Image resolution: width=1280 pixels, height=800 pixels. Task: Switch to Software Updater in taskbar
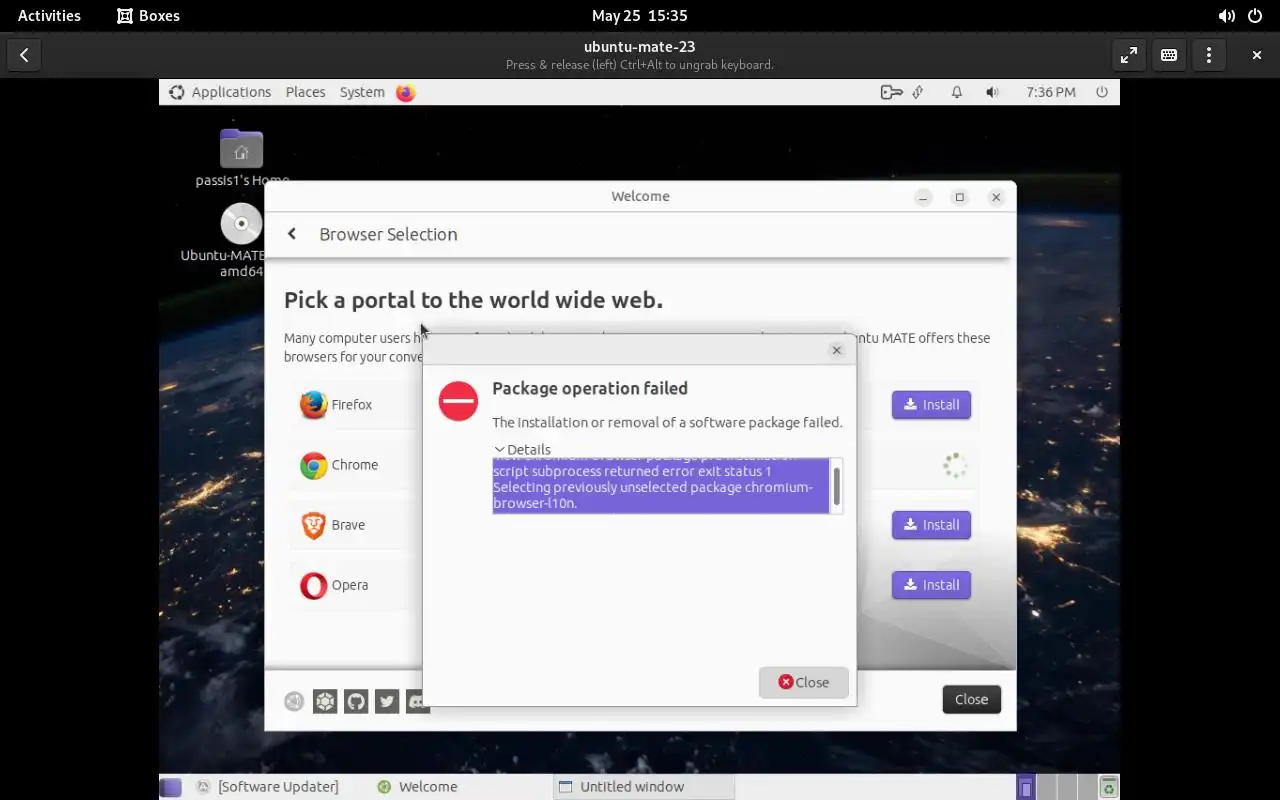[268, 787]
